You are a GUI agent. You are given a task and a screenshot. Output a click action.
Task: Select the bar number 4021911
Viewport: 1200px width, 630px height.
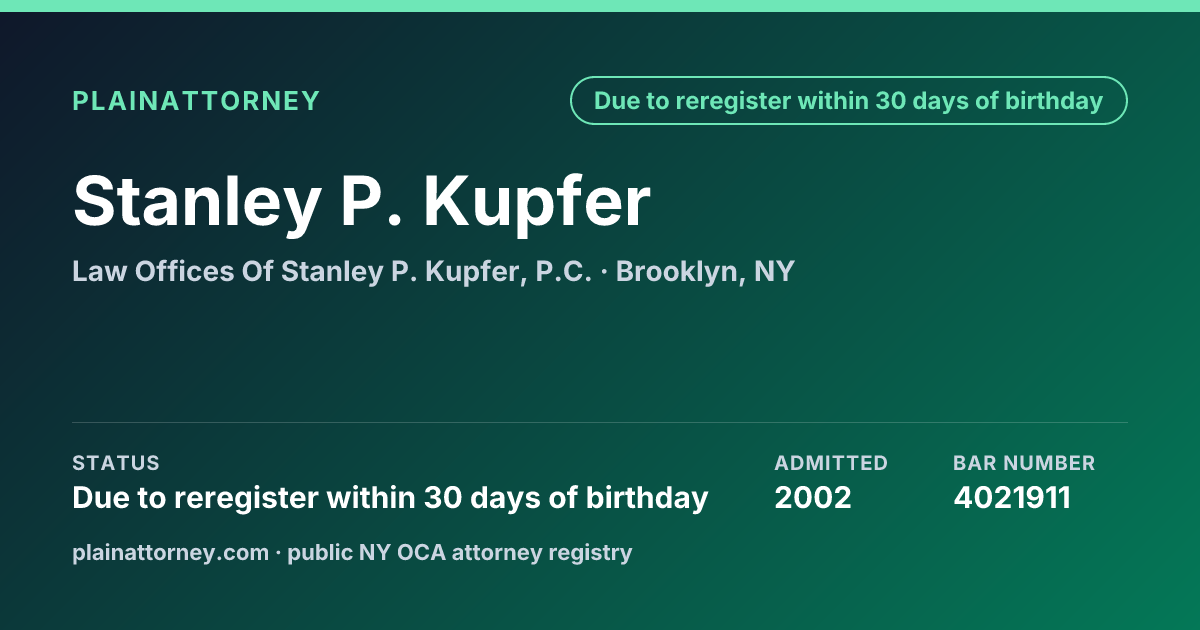click(1012, 497)
